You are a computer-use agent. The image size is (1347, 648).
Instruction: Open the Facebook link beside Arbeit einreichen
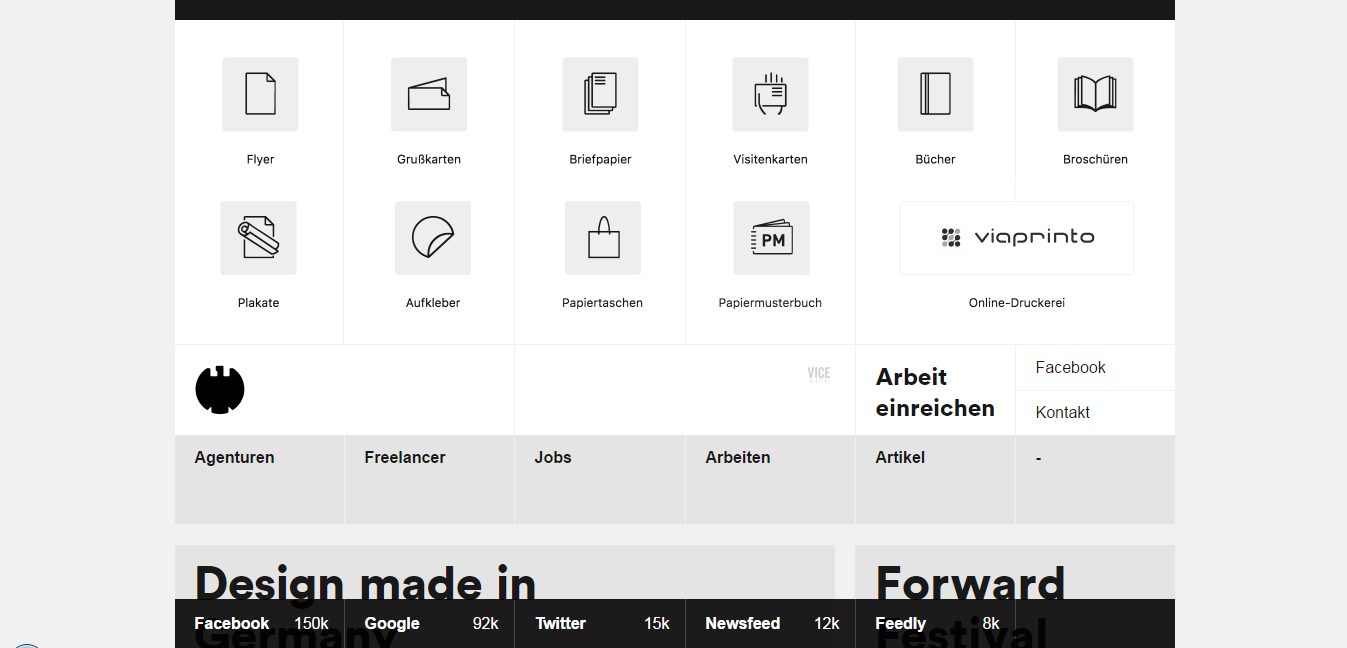pyautogui.click(x=1070, y=367)
